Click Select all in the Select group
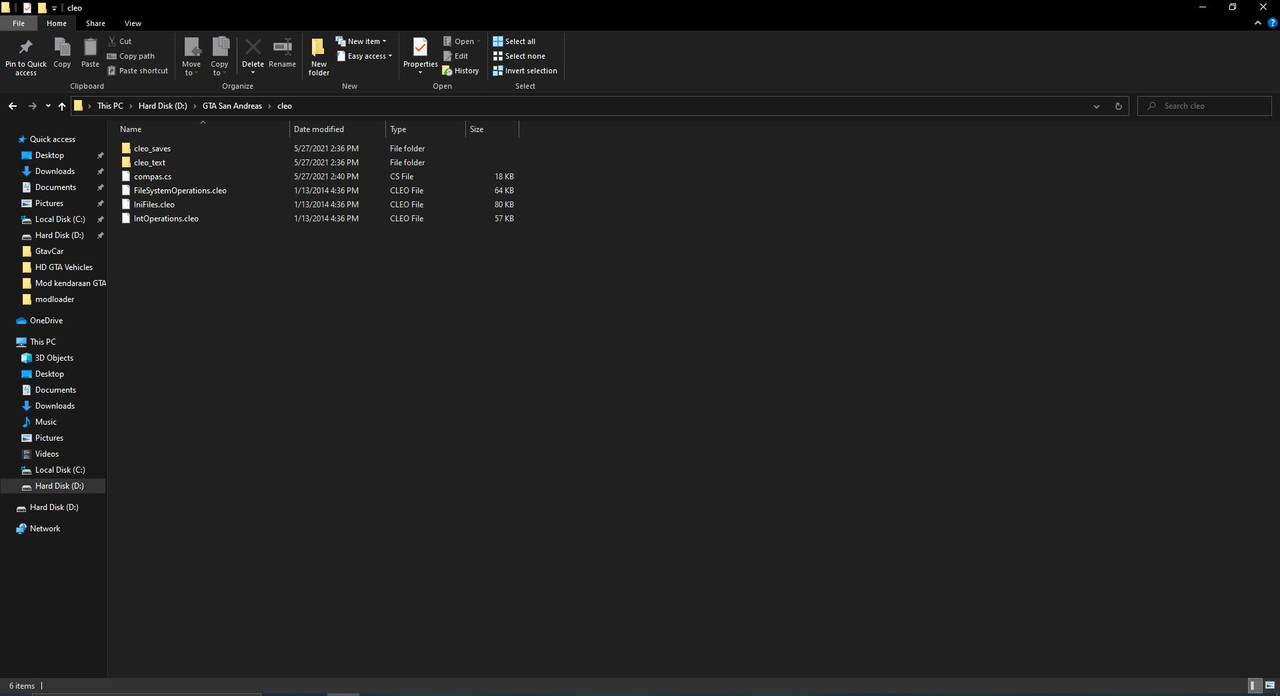The height and width of the screenshot is (696, 1280). pos(514,41)
